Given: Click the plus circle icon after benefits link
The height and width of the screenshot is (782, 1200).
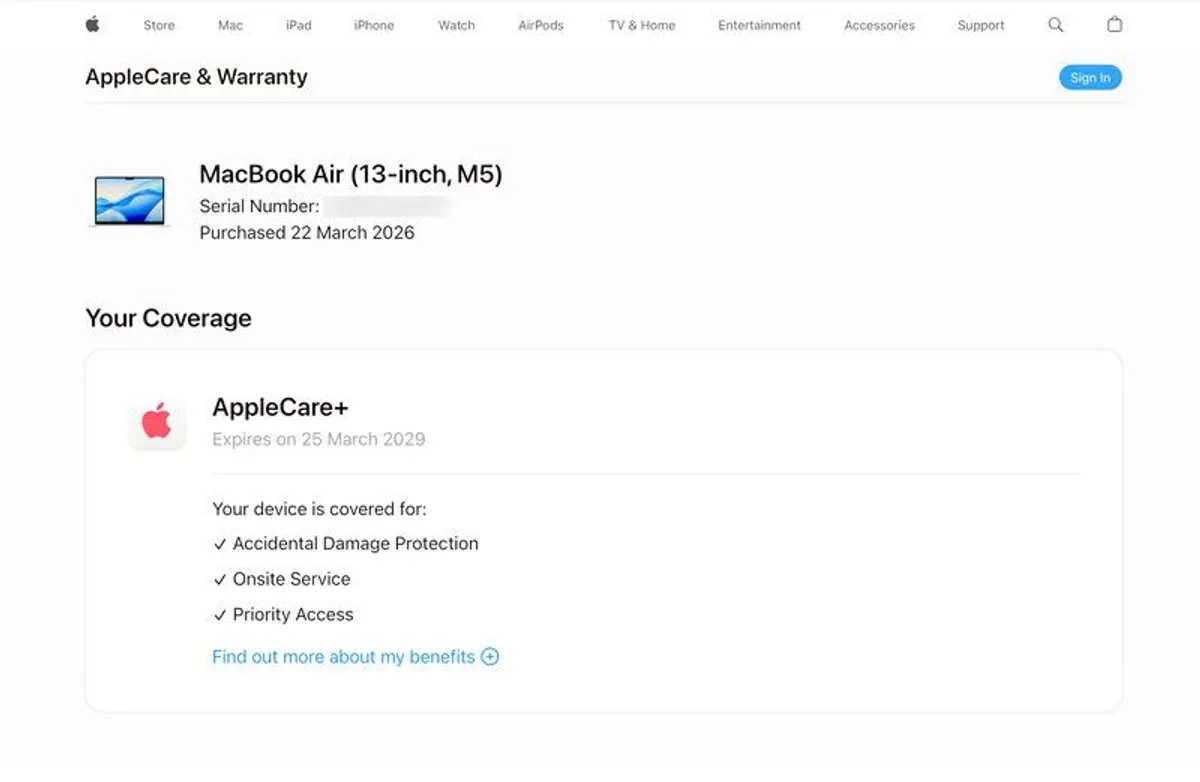Looking at the screenshot, I should [x=490, y=657].
